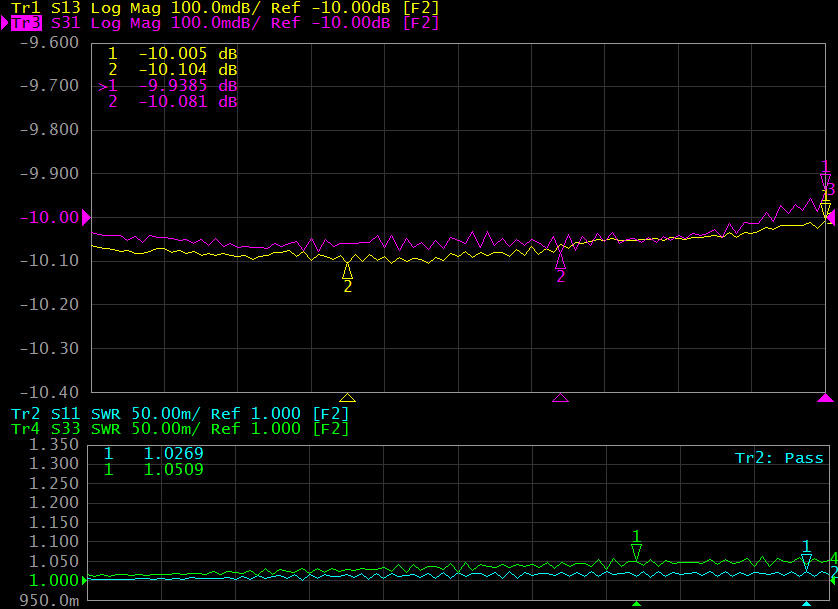Click the 950.0m SWR scale label

pos(49,600)
